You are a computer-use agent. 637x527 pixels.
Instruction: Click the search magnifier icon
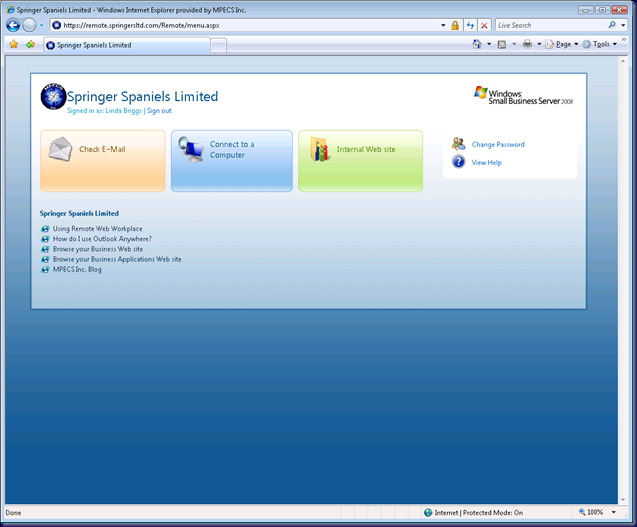coord(612,25)
